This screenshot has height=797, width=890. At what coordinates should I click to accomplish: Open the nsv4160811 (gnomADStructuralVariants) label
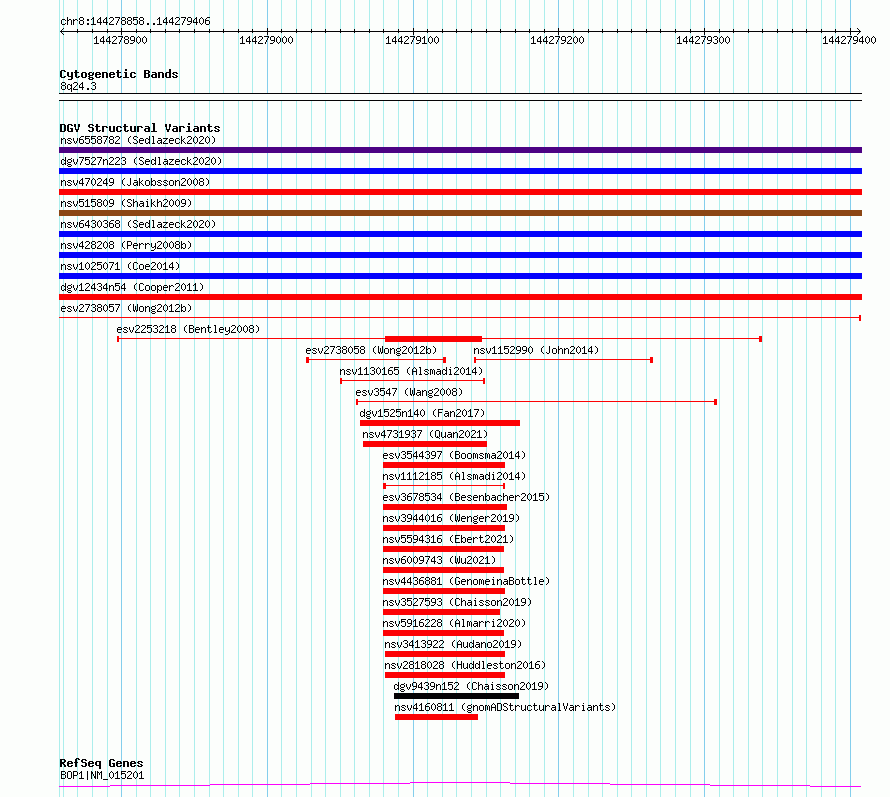click(505, 707)
